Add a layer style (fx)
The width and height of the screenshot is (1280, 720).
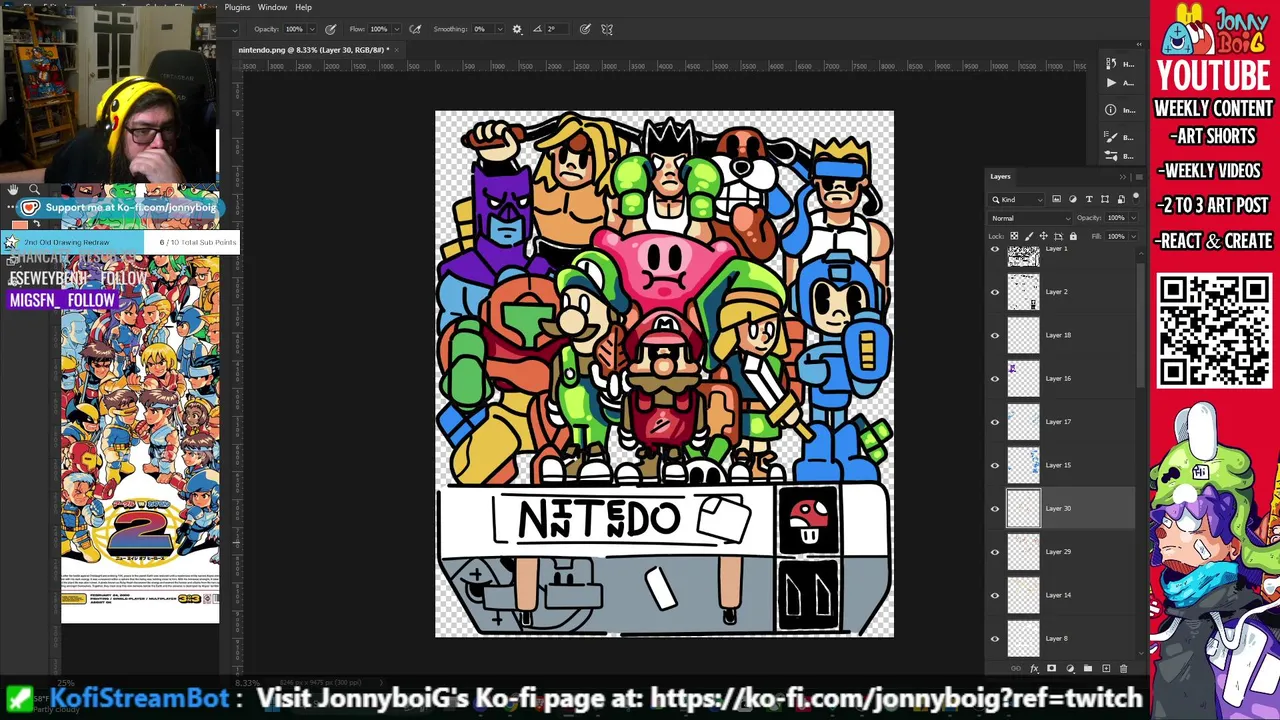[1034, 669]
